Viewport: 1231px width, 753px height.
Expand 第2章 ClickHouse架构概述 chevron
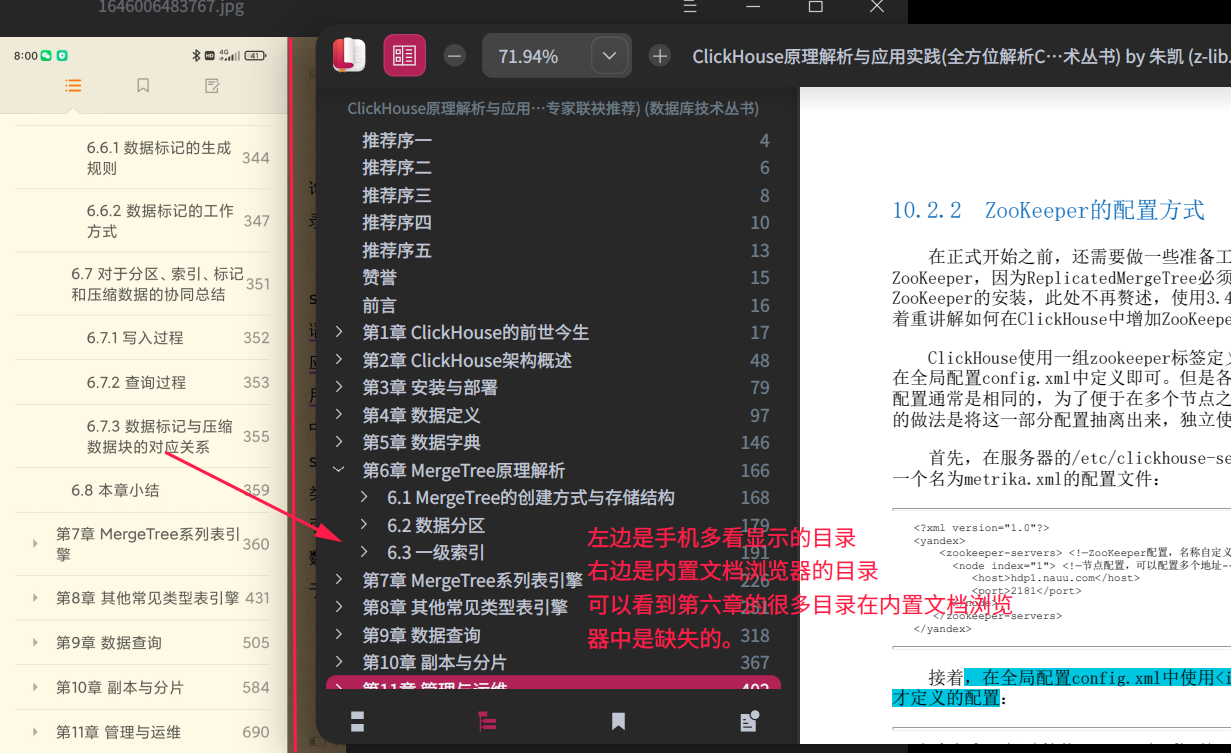(340, 360)
